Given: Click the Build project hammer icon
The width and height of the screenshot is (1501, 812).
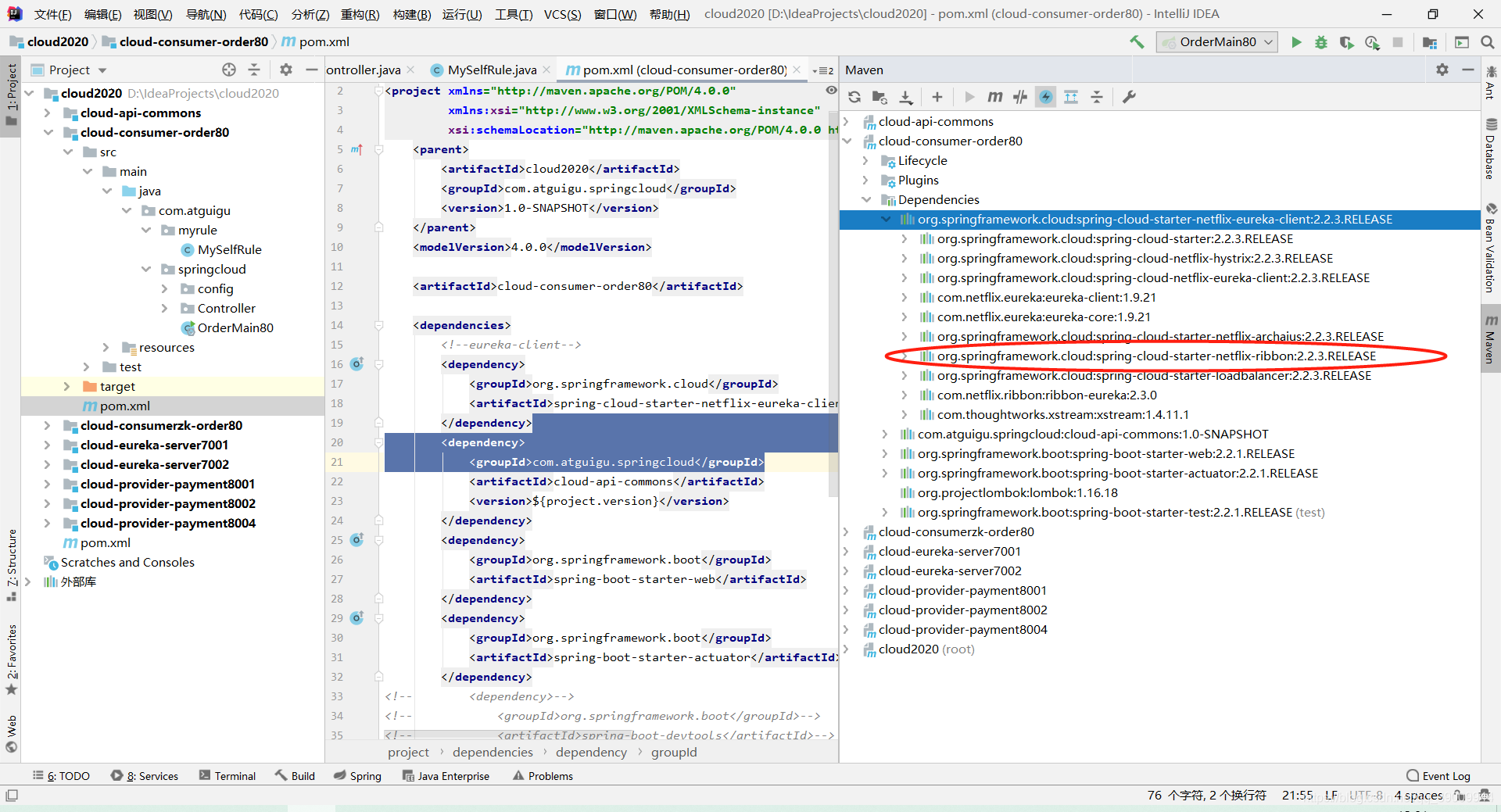Looking at the screenshot, I should (x=1137, y=42).
